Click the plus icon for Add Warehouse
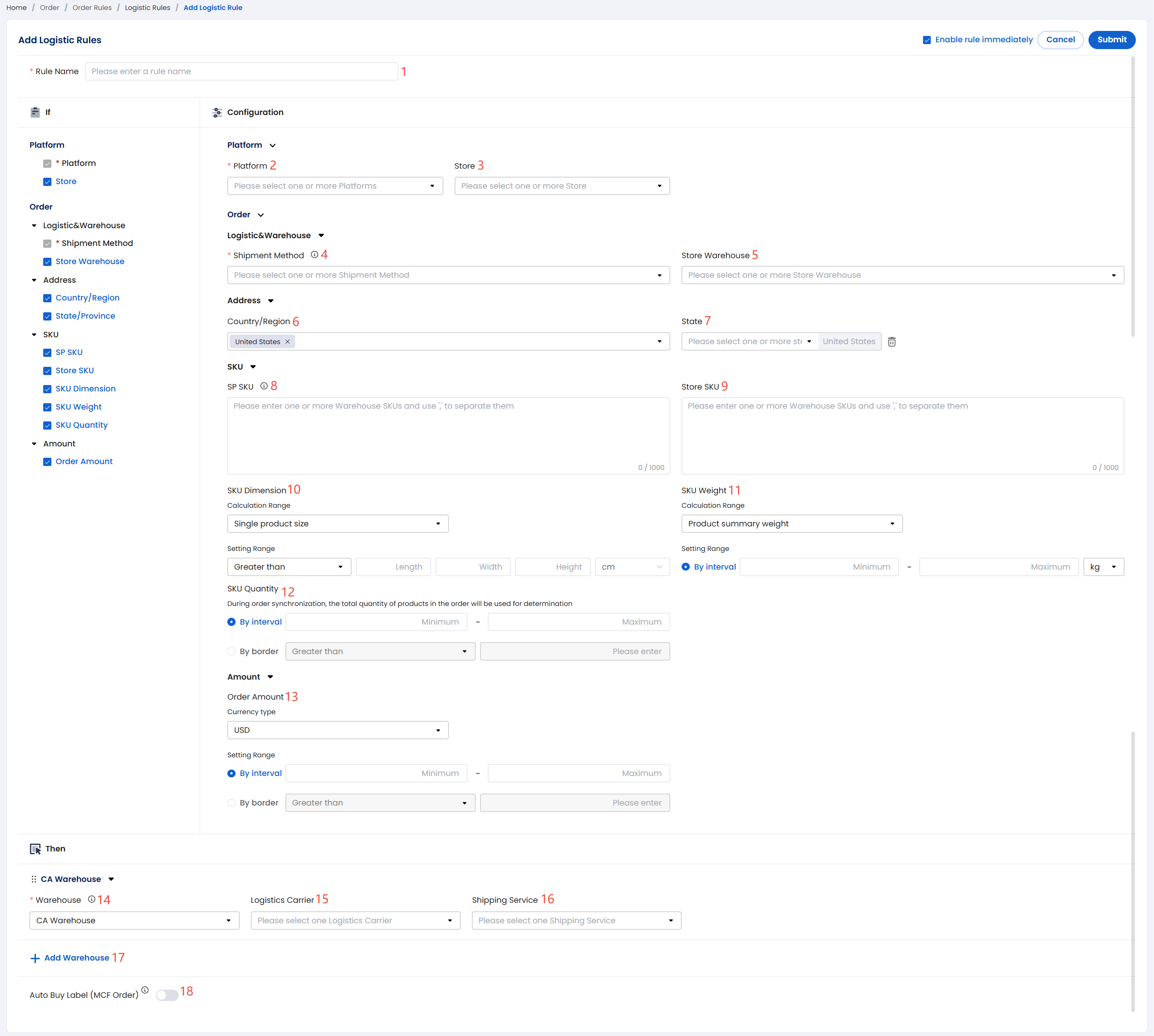This screenshot has width=1154, height=1036. 35,959
